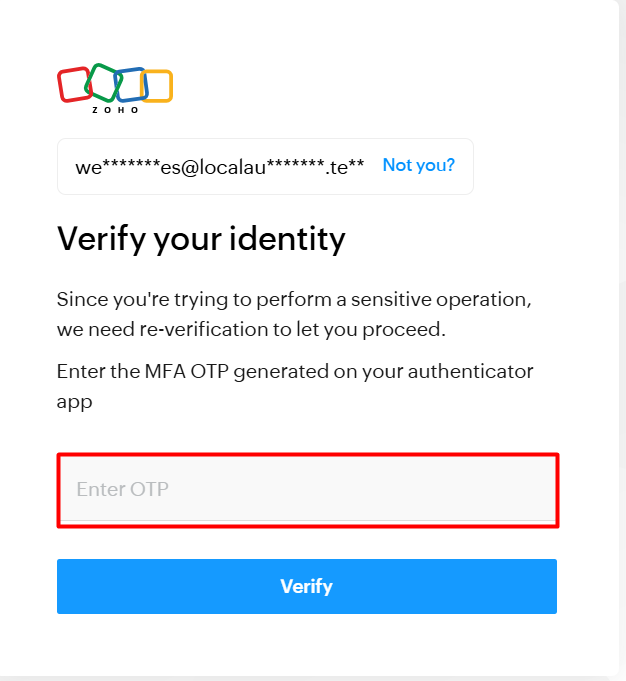Focus the Enter OTP input field
The image size is (626, 681).
pyautogui.click(x=307, y=489)
